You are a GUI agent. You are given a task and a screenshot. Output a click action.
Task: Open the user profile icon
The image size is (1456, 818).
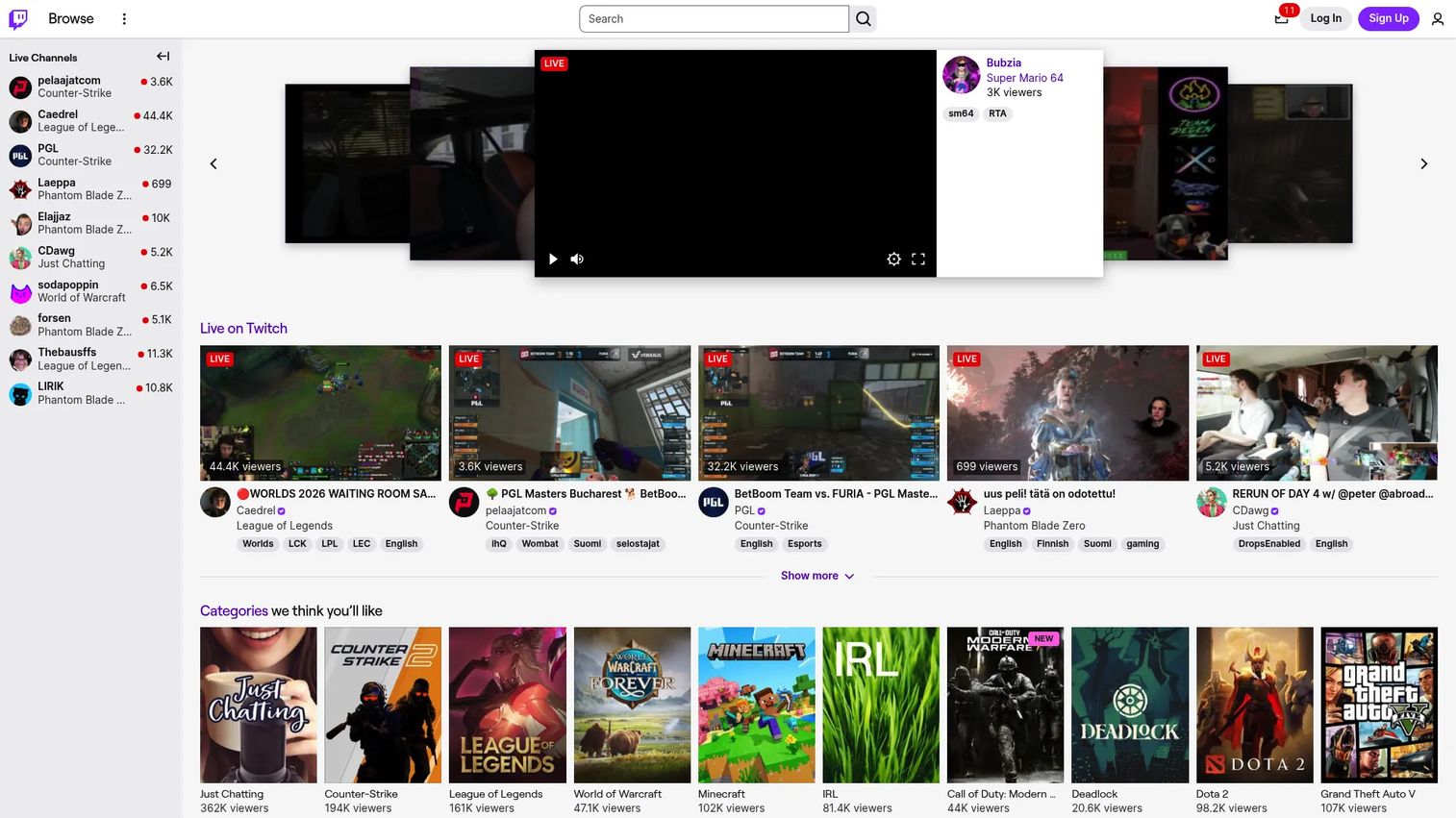[1438, 18]
